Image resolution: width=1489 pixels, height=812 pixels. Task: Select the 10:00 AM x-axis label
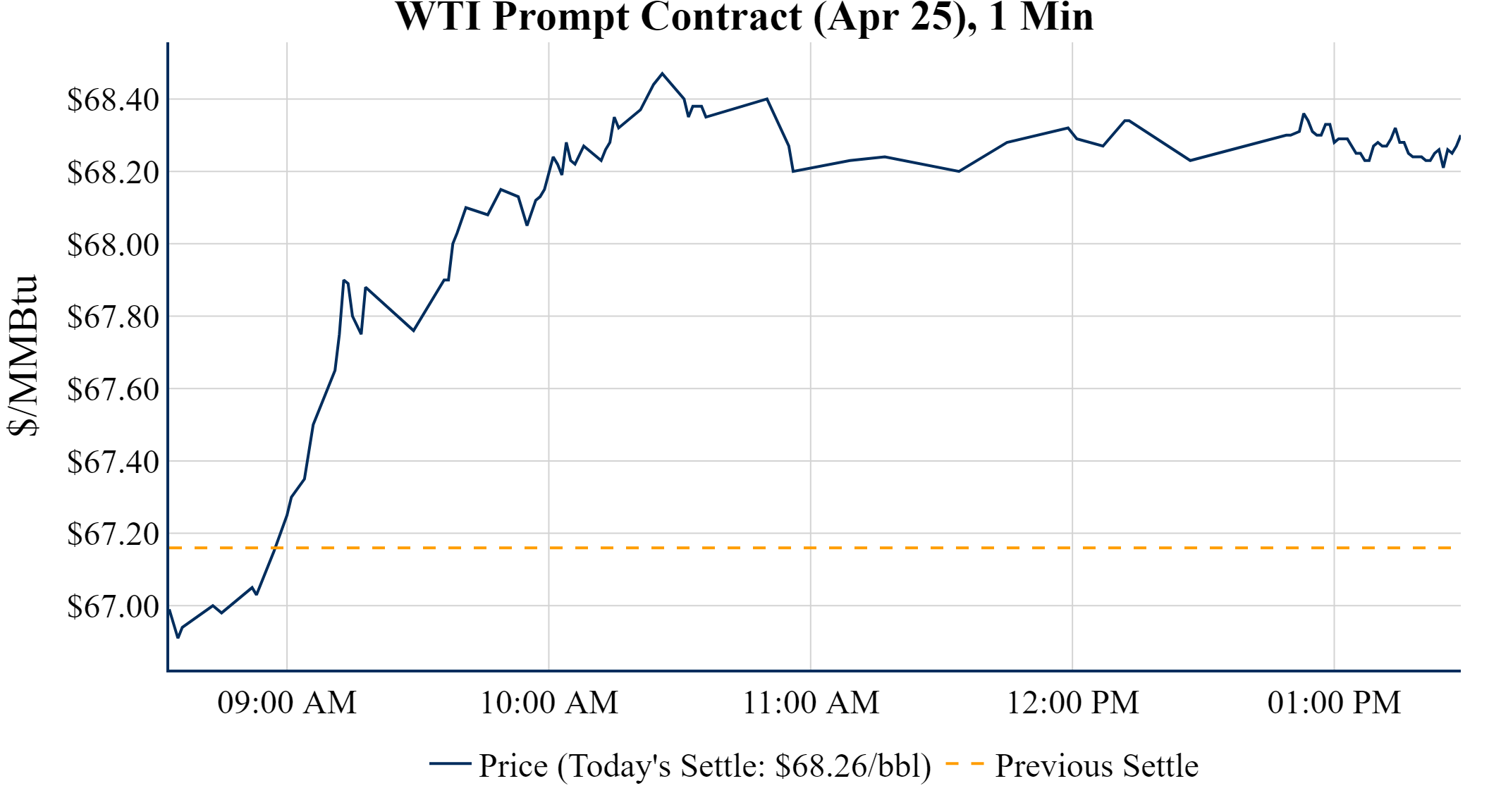pos(549,703)
